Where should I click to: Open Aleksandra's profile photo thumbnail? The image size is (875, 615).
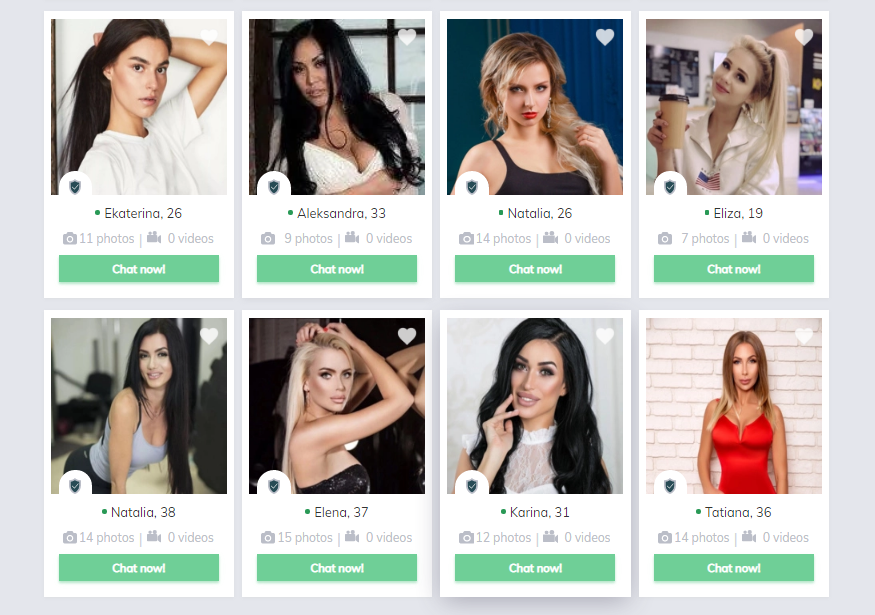click(337, 107)
